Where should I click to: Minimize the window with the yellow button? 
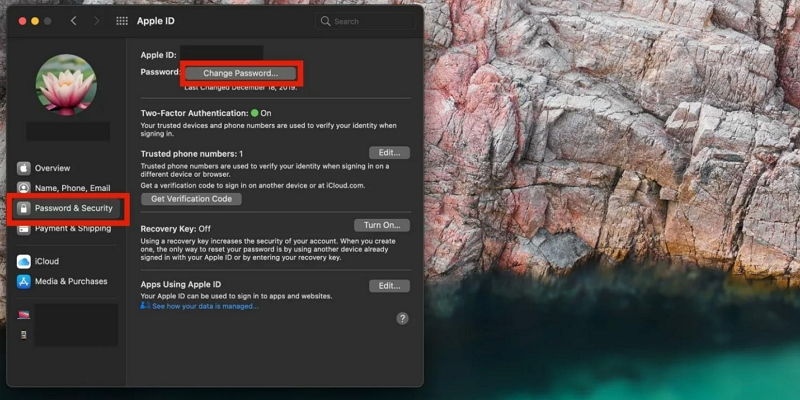point(35,21)
